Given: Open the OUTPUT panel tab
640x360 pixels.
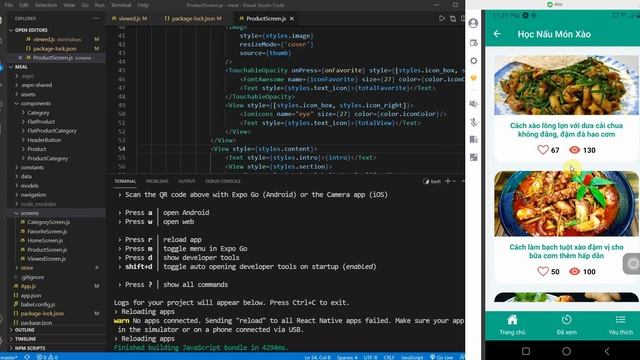Looking at the screenshot, I should tap(187, 181).
